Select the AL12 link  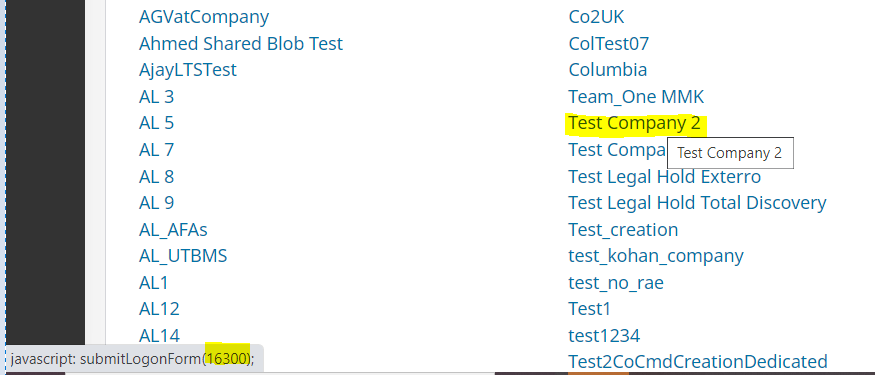[x=159, y=309]
